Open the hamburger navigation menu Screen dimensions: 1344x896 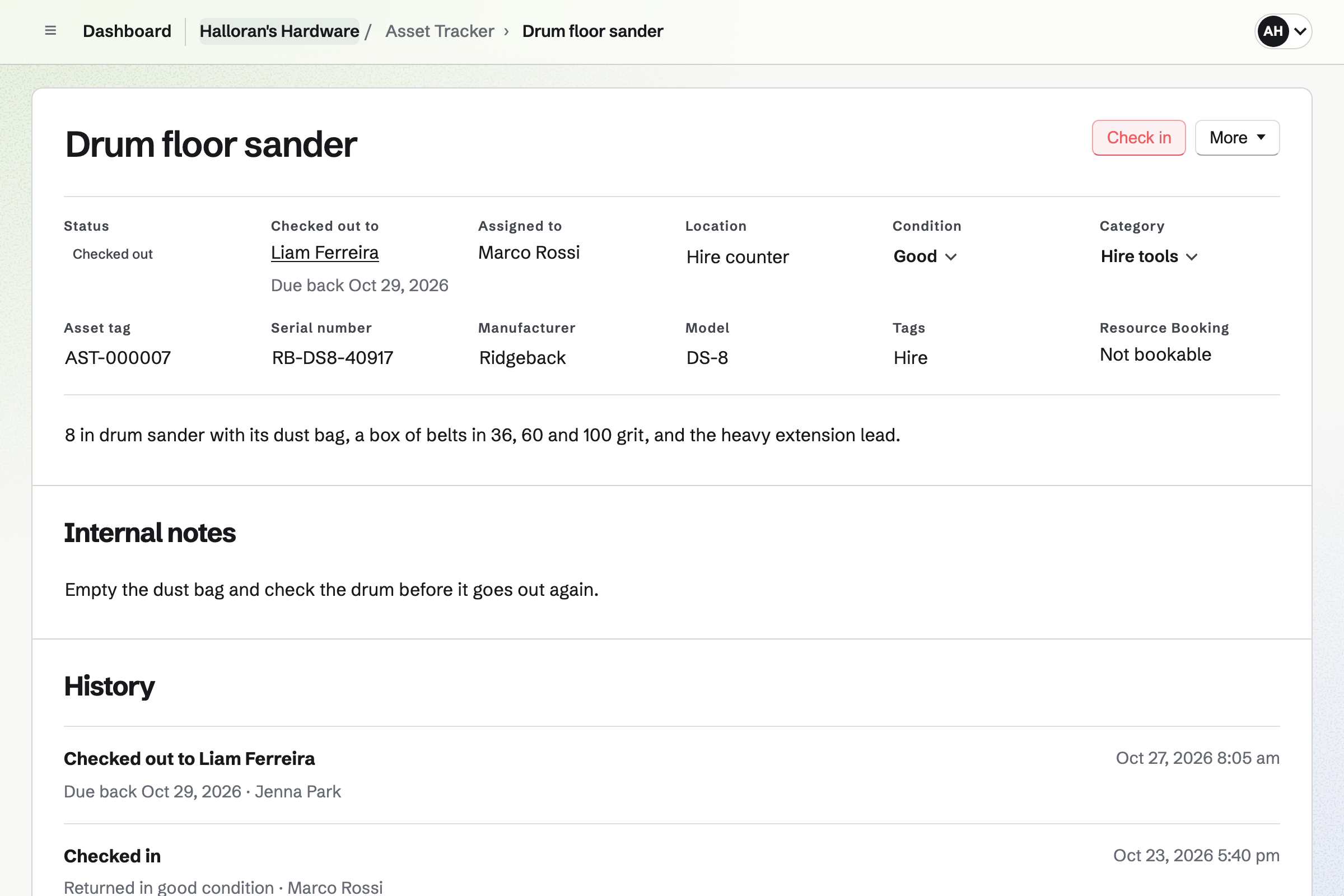50,31
